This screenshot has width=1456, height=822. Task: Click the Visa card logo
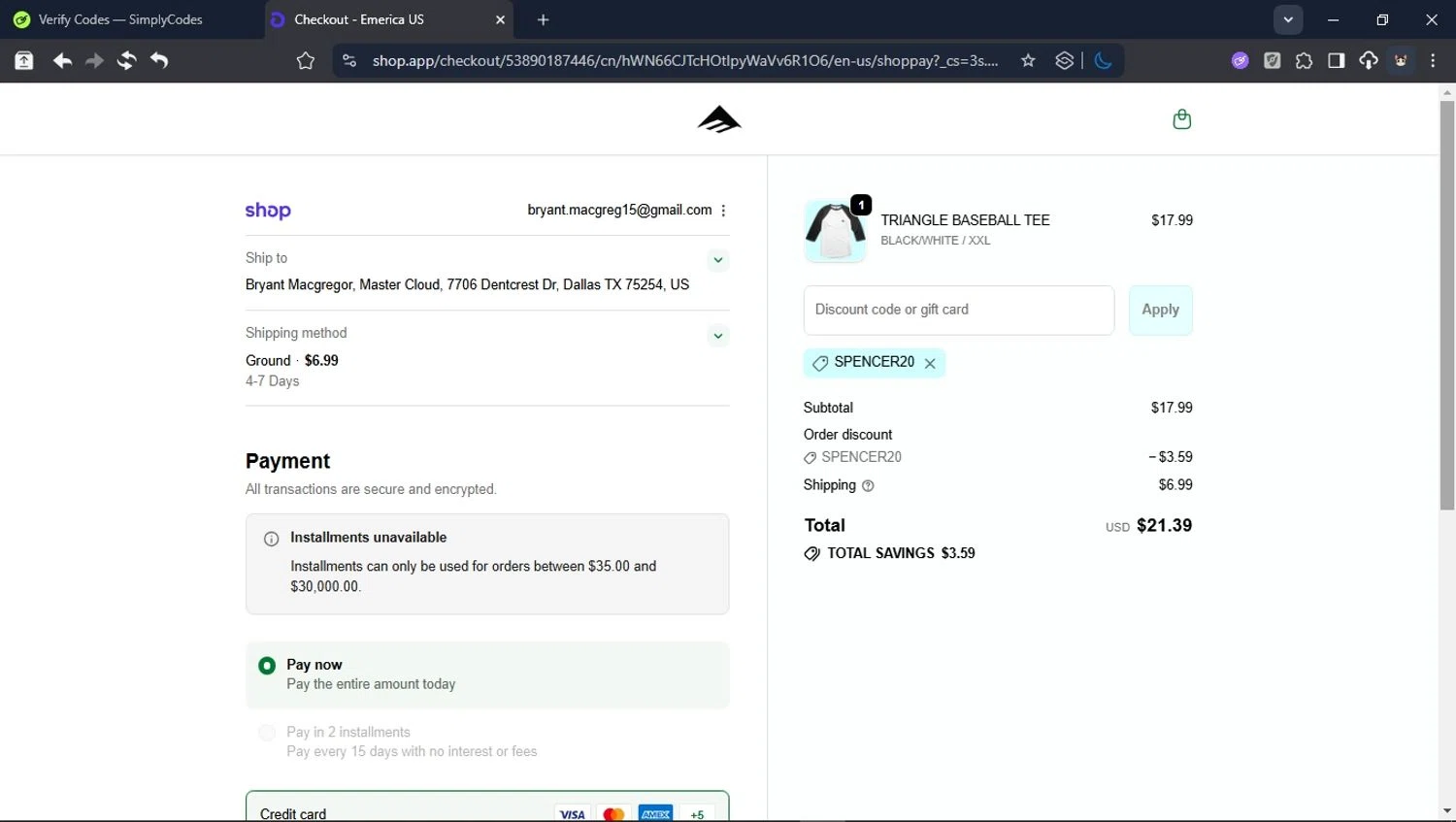point(572,813)
